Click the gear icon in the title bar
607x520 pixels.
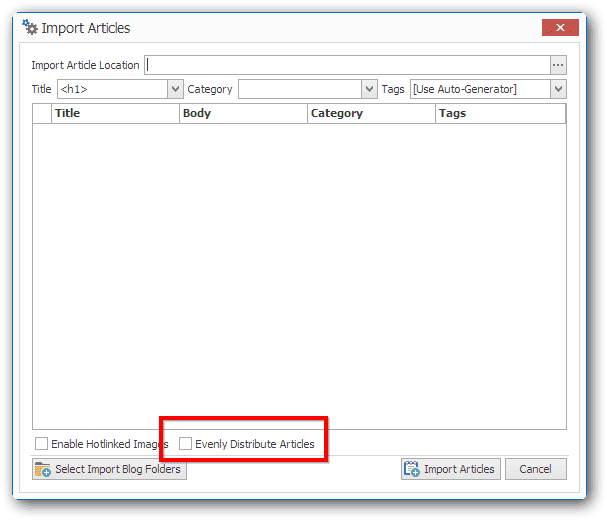click(x=30, y=27)
